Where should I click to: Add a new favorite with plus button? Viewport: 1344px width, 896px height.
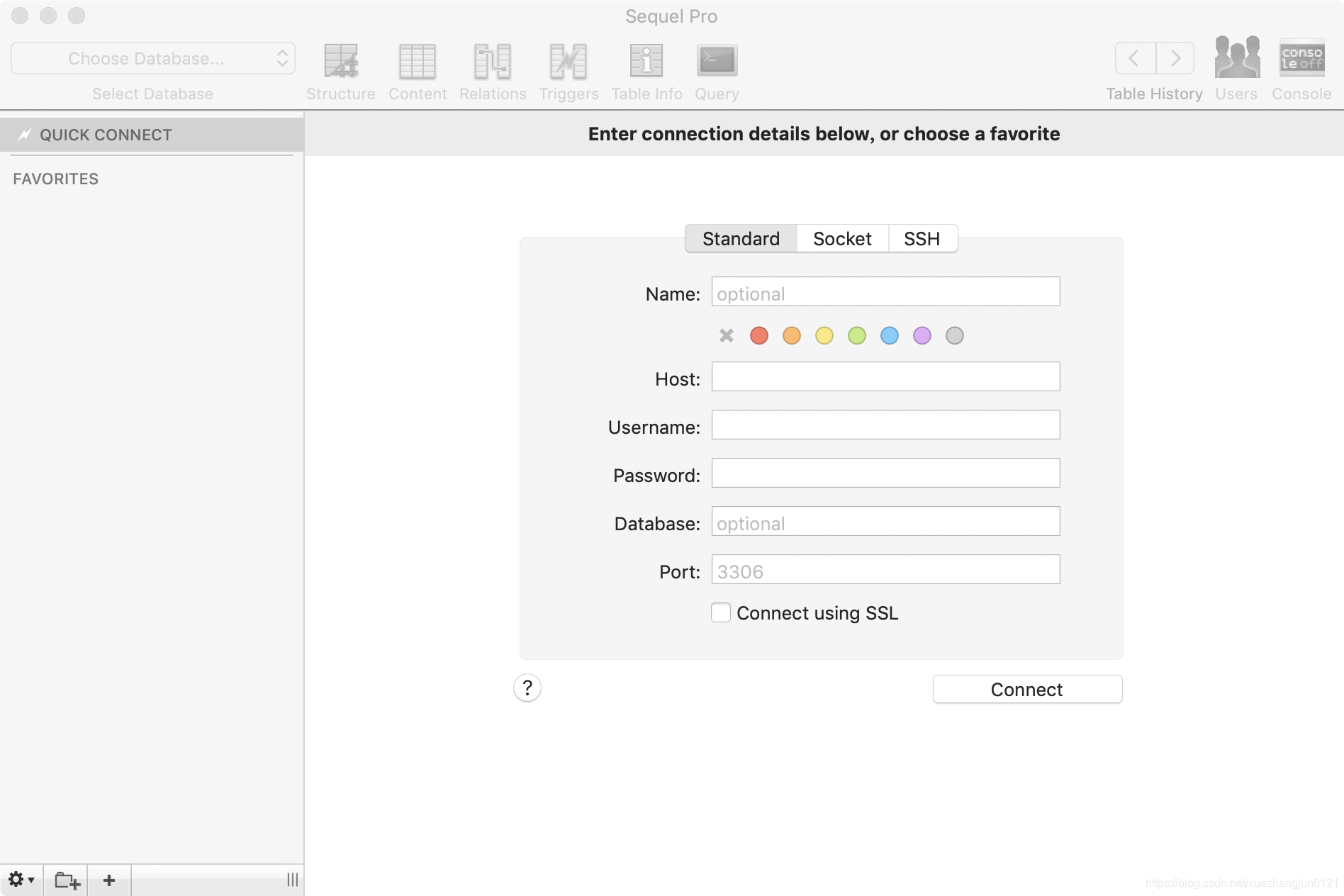point(109,880)
